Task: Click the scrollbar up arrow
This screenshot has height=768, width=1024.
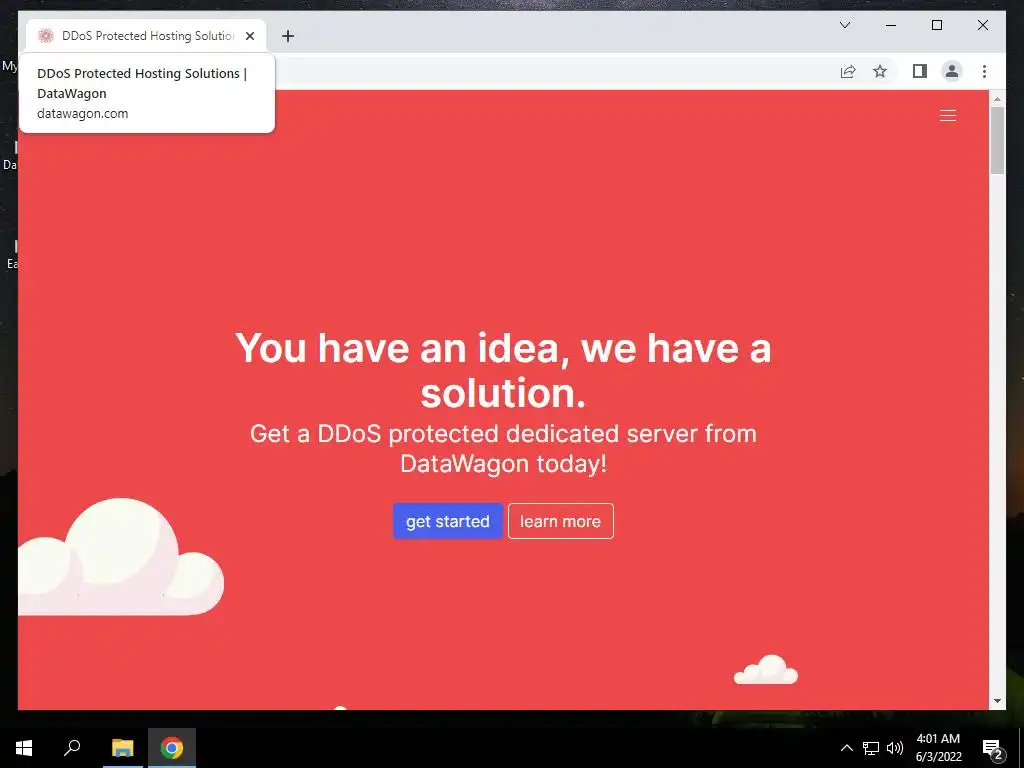Action: 997,99
